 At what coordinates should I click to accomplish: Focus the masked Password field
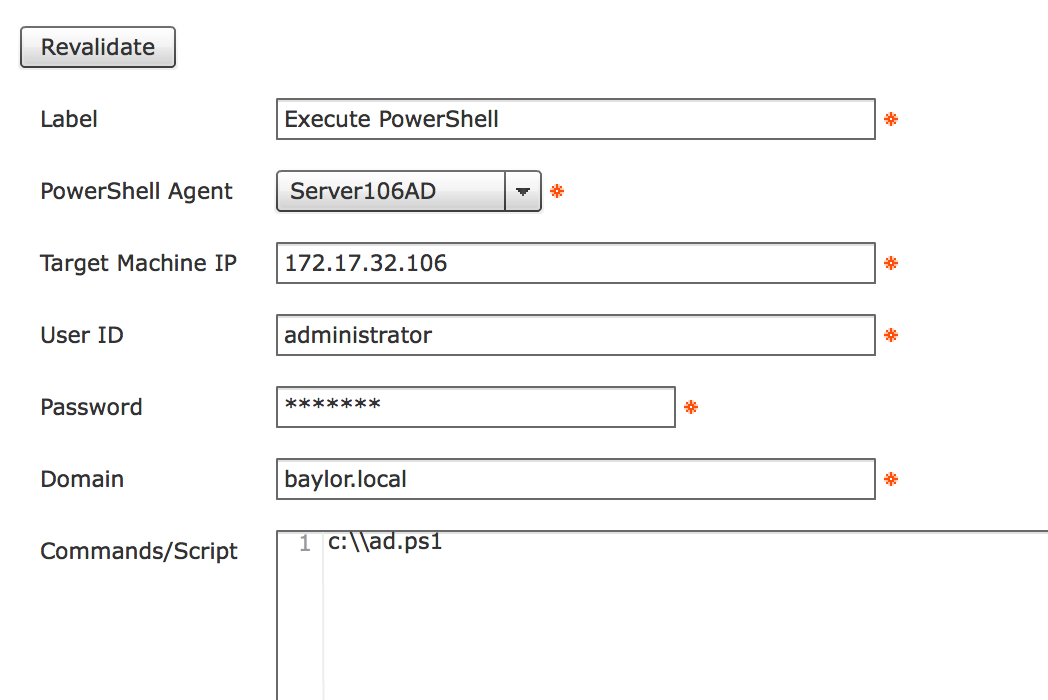click(476, 406)
